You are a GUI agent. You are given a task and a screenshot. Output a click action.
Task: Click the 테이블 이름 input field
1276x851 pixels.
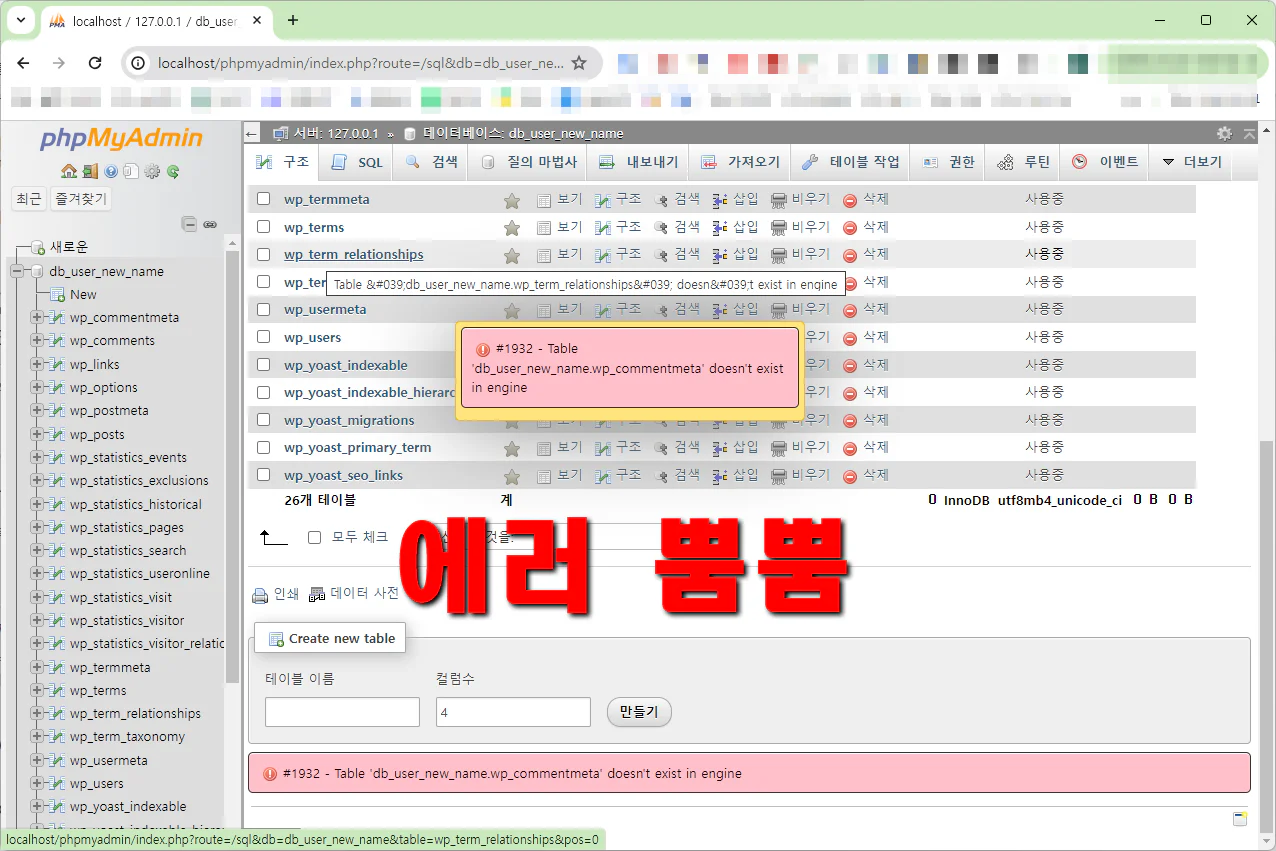(x=342, y=712)
